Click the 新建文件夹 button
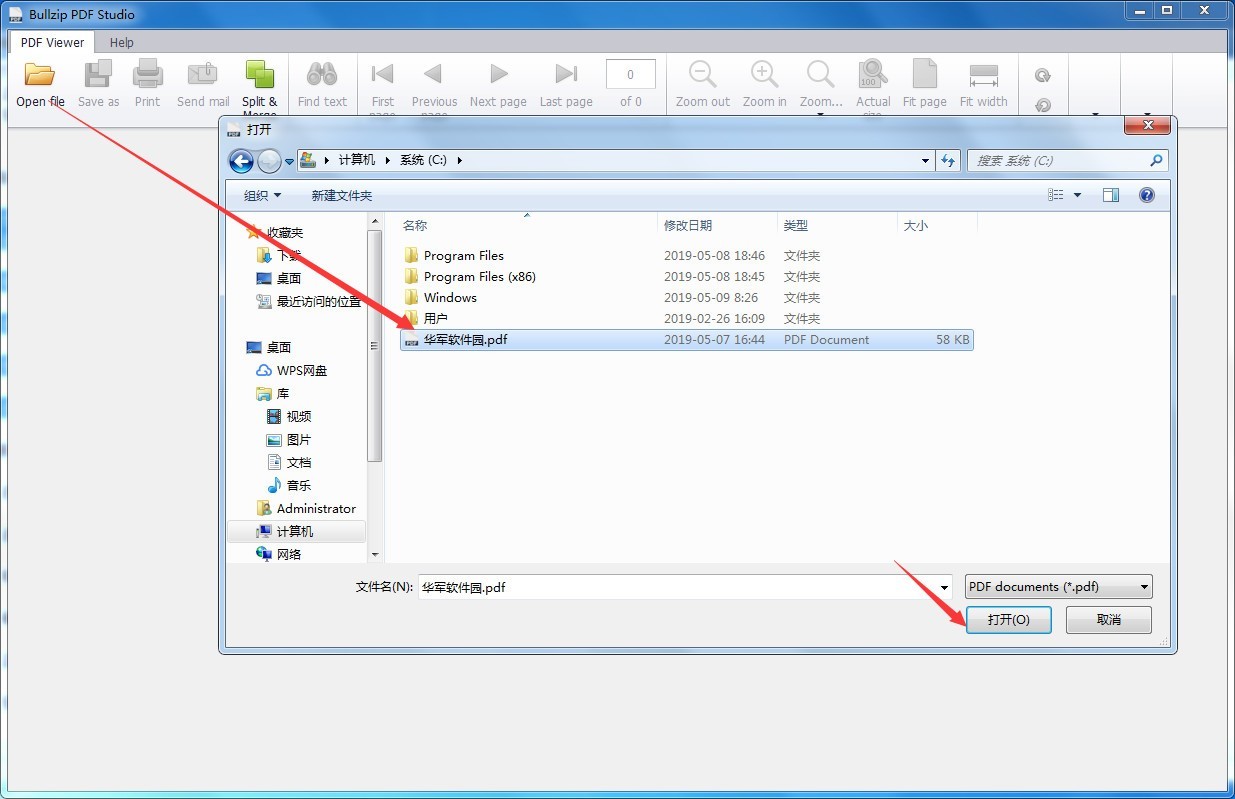1235x799 pixels. pos(342,196)
